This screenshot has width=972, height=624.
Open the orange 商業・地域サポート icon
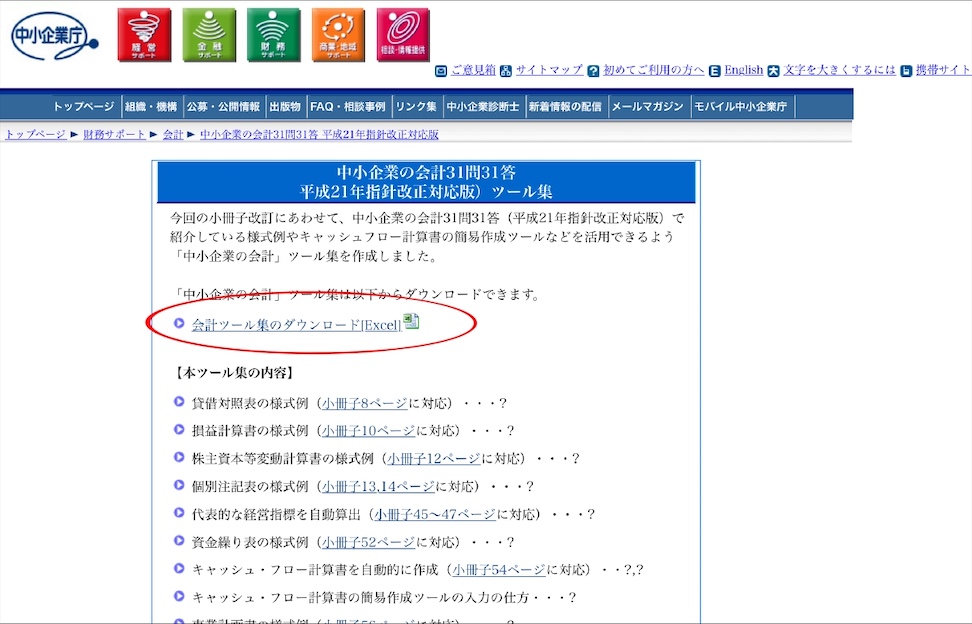(338, 35)
